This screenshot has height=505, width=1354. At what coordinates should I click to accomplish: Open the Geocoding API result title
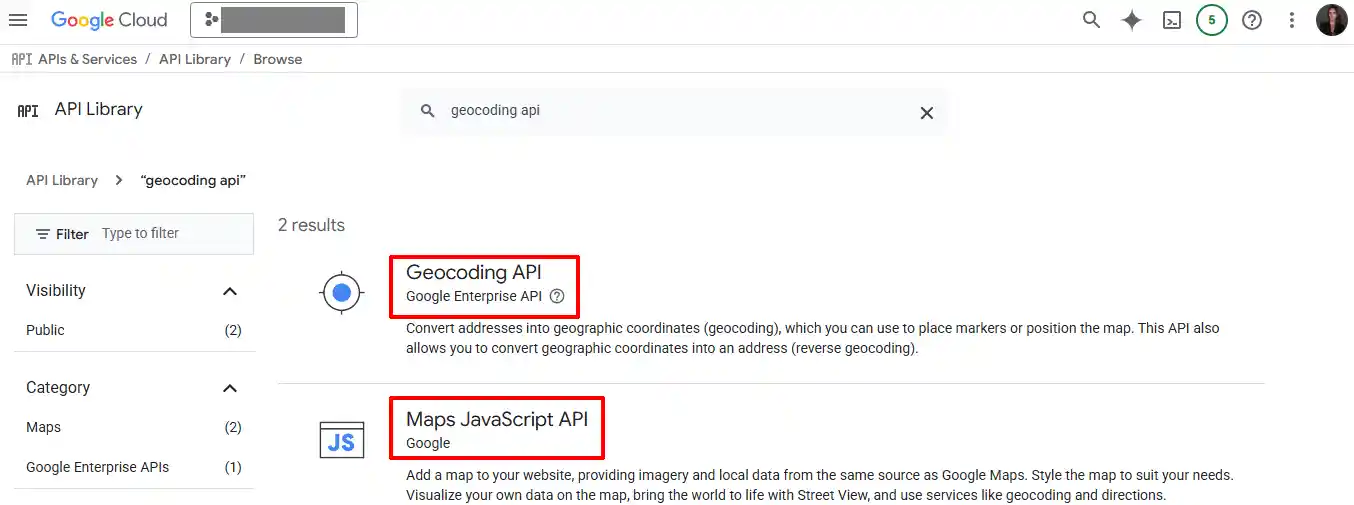(x=474, y=271)
